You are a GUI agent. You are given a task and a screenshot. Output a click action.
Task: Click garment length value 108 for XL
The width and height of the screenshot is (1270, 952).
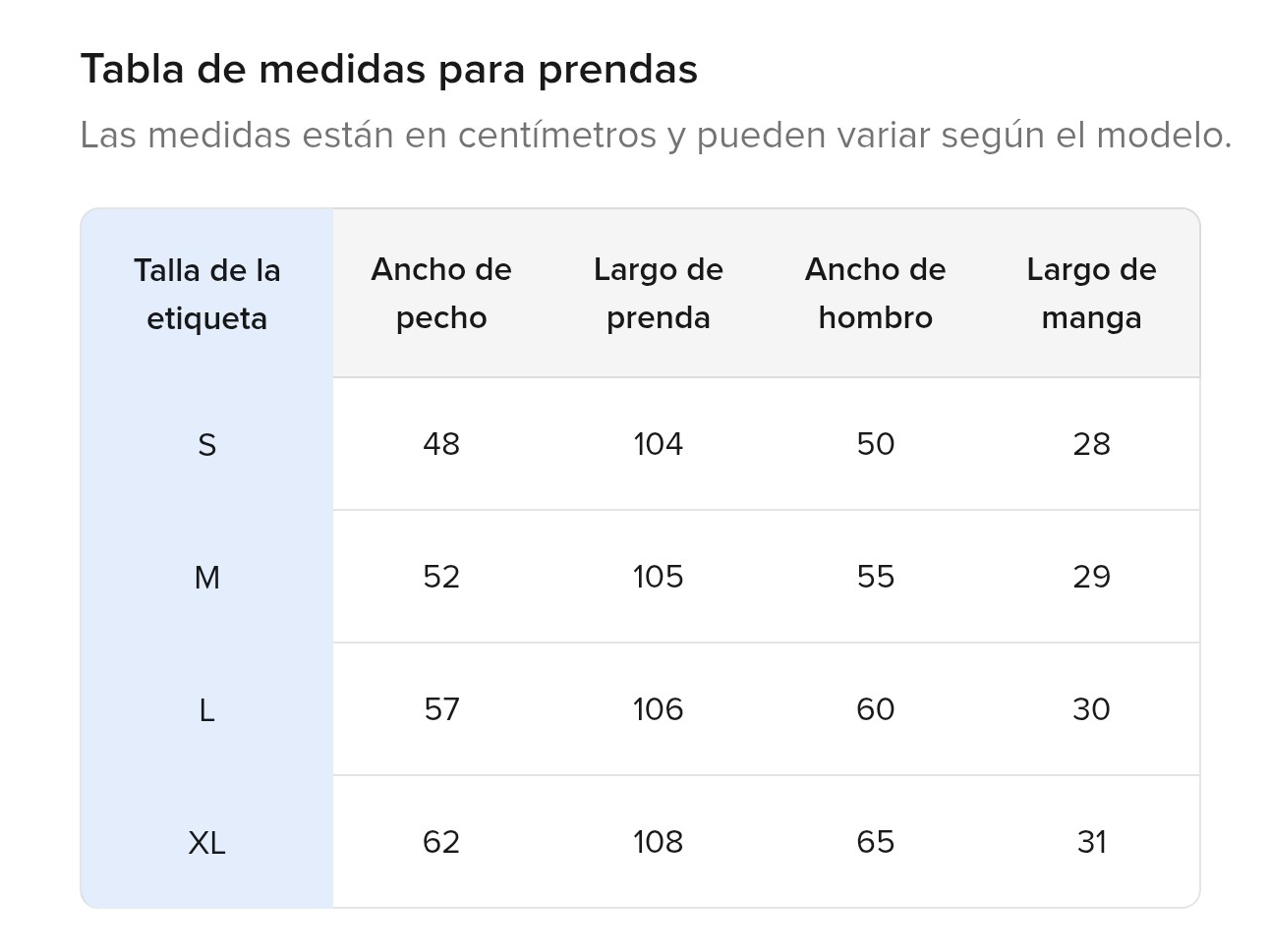tap(659, 842)
